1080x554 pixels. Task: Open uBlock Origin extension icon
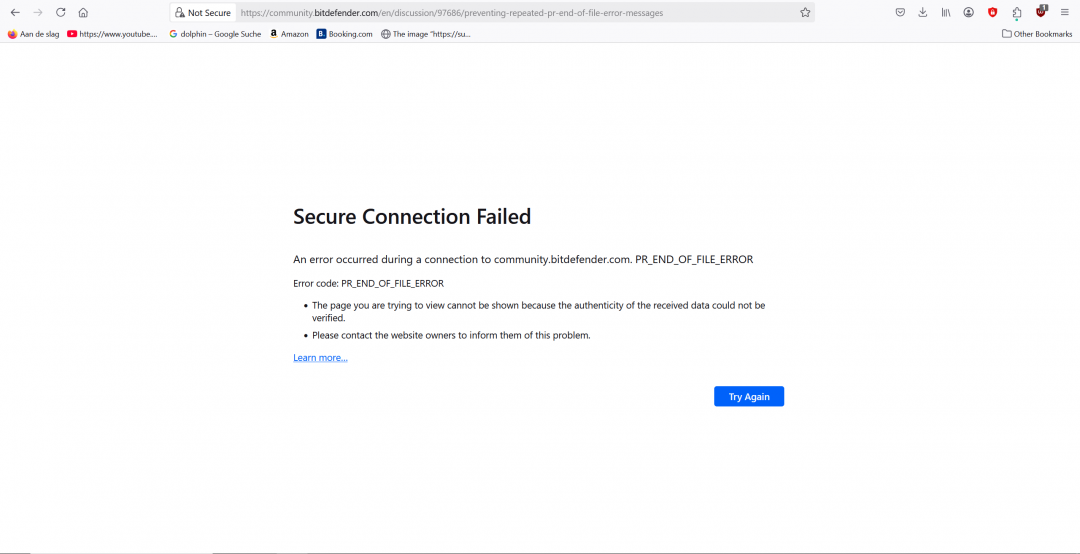[x=1041, y=12]
